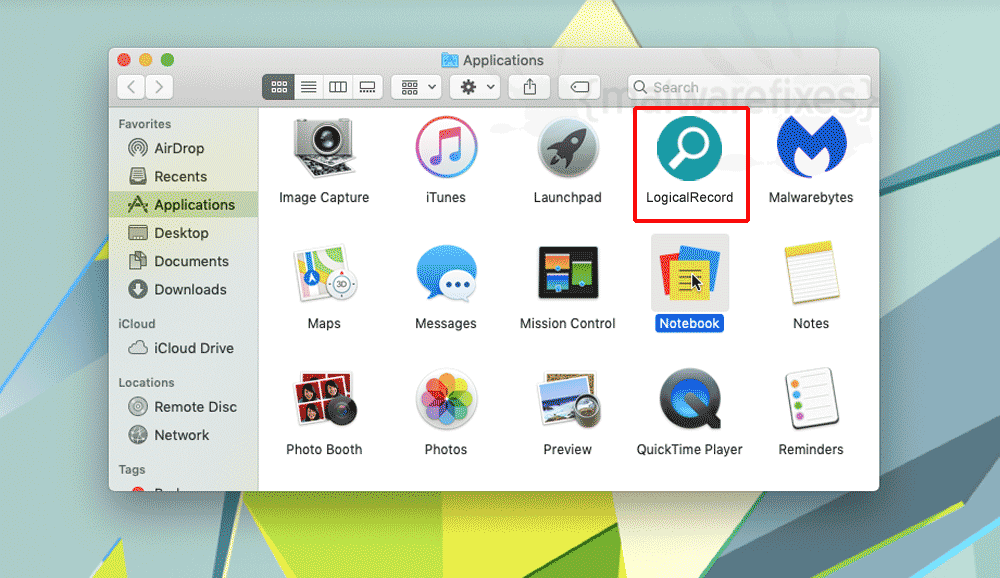Click the Applications folder icon in title bar
This screenshot has height=578, width=1000.
pos(450,60)
